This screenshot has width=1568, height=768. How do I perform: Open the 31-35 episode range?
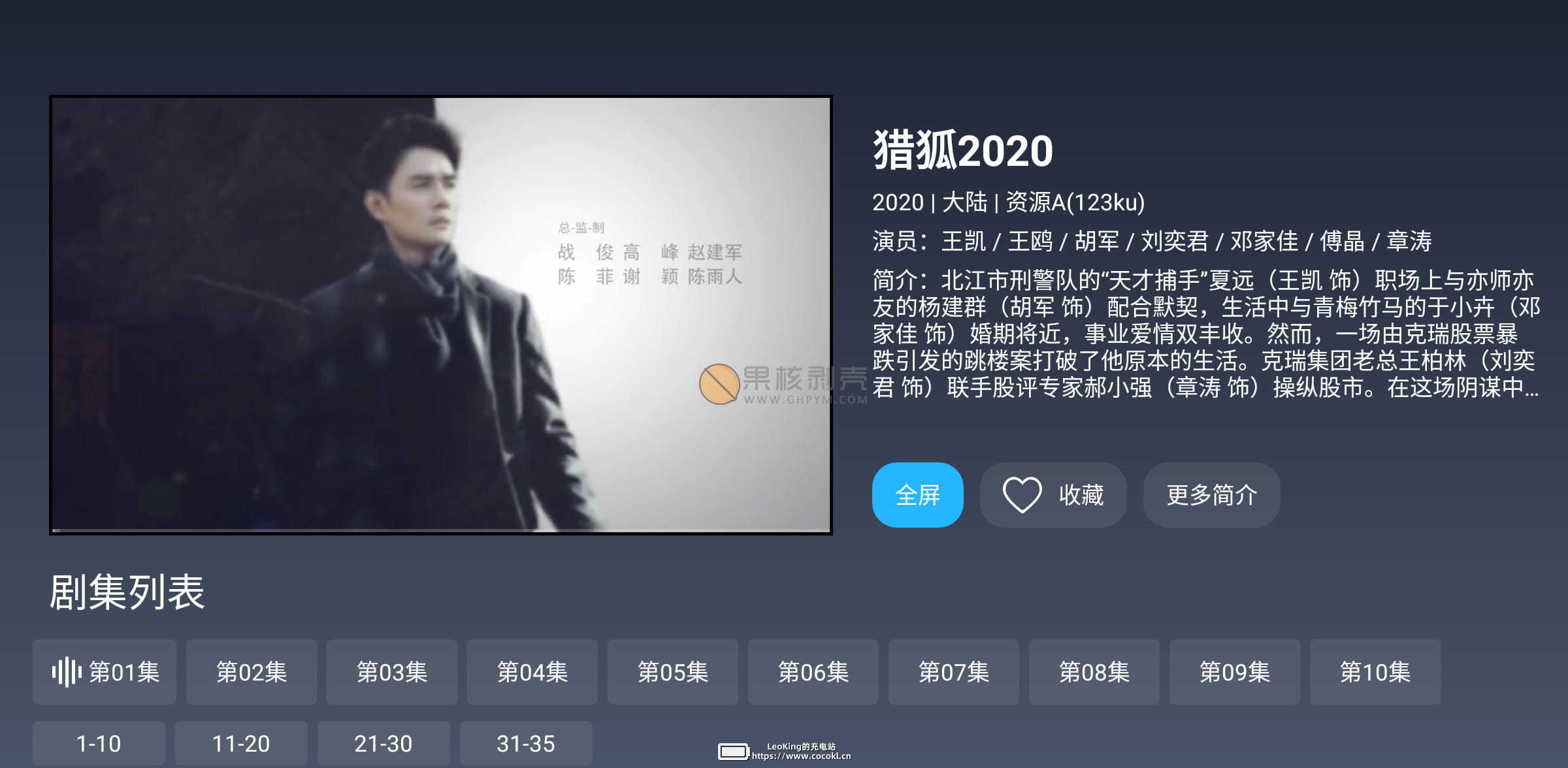click(x=526, y=743)
